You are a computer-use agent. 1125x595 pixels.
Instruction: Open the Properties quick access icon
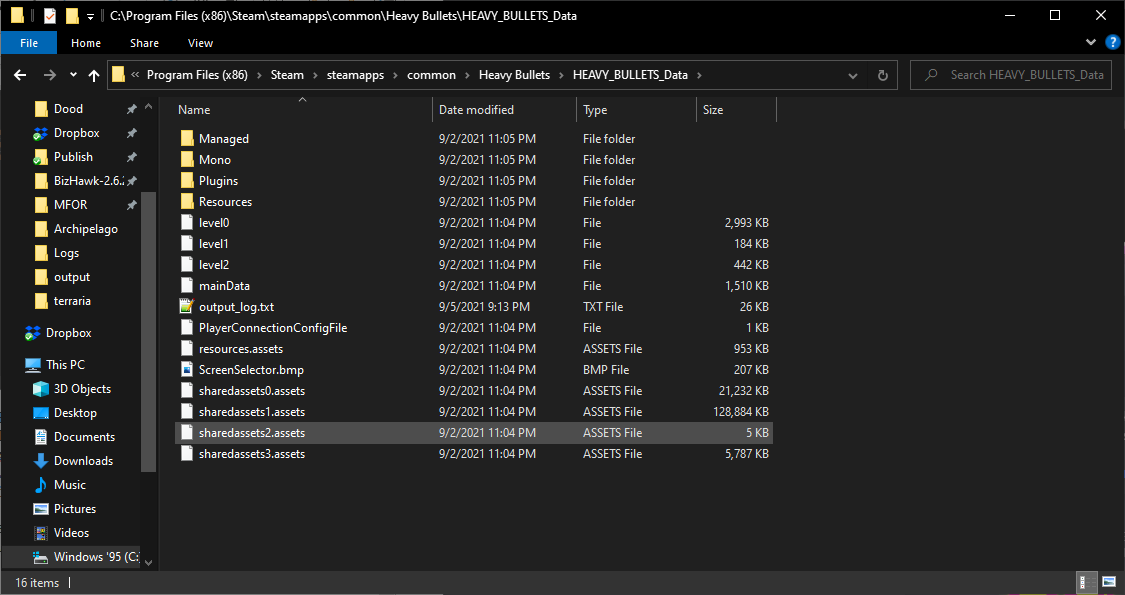(49, 15)
